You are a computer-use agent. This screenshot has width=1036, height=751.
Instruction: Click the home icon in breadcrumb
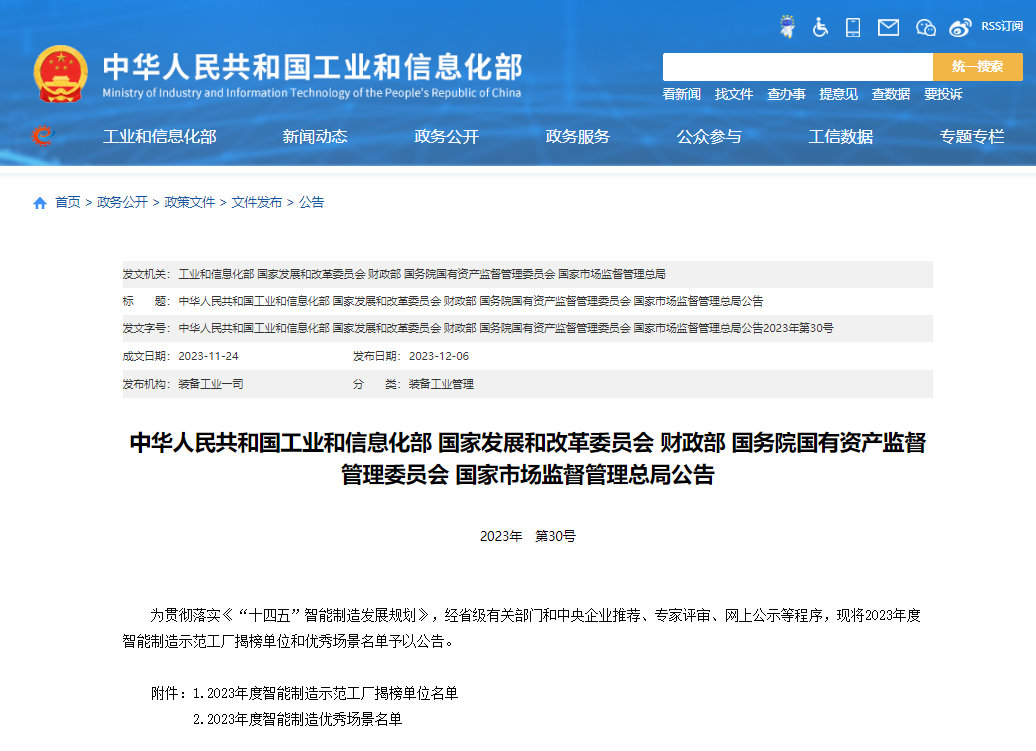[x=40, y=203]
